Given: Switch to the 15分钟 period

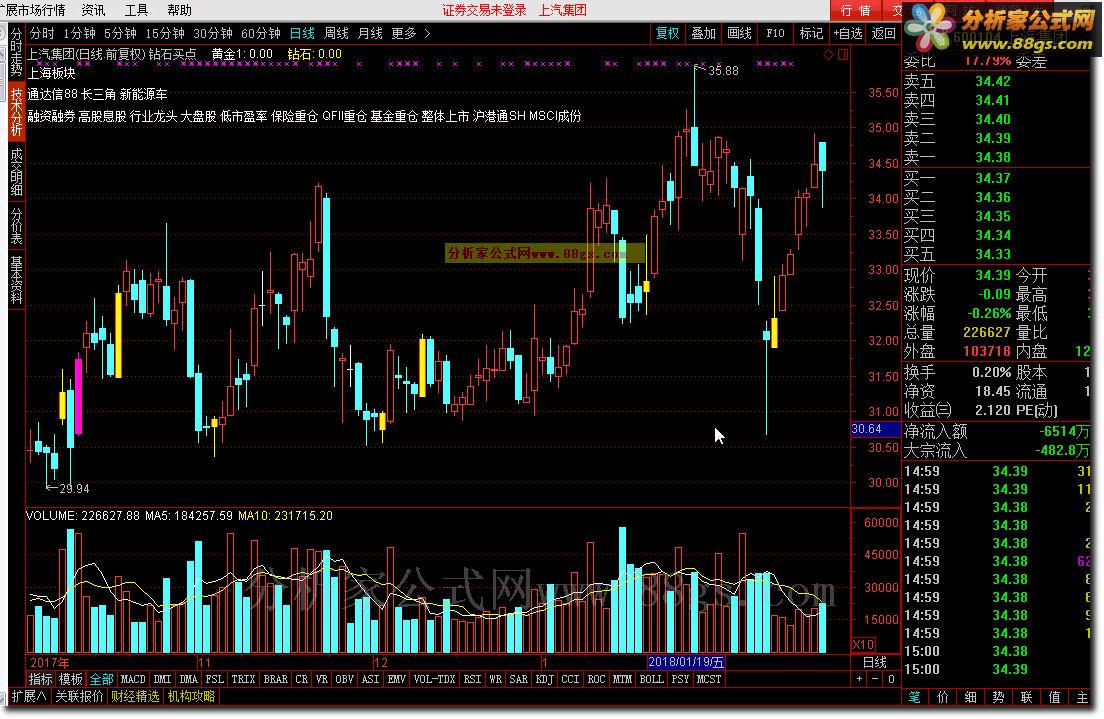Looking at the screenshot, I should [x=165, y=33].
